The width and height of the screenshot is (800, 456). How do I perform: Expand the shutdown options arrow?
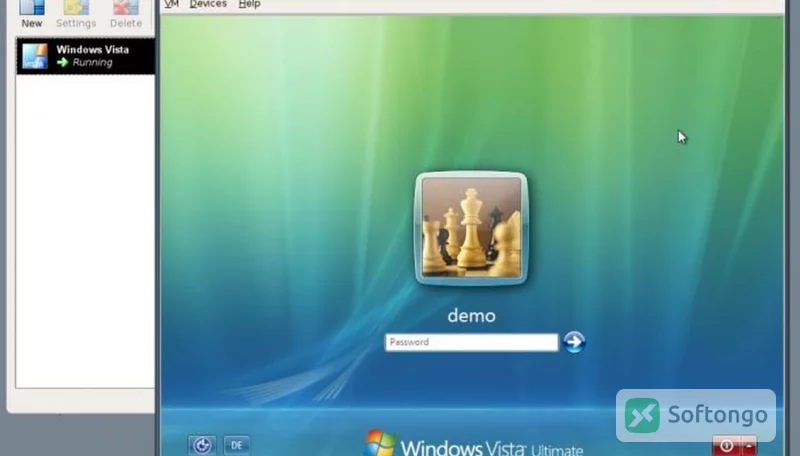coord(749,446)
